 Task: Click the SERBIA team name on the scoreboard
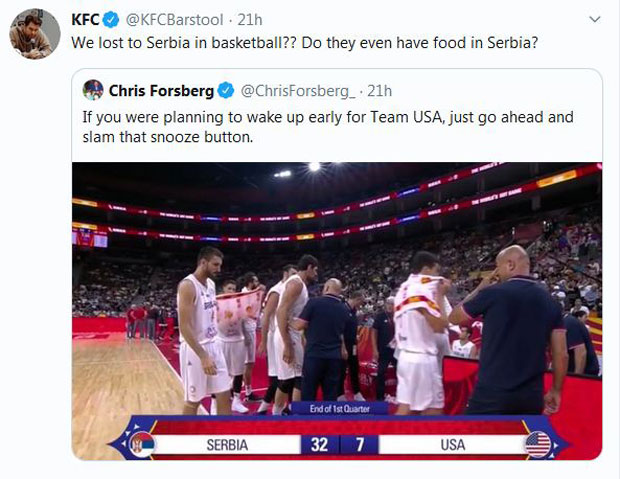tap(227, 444)
